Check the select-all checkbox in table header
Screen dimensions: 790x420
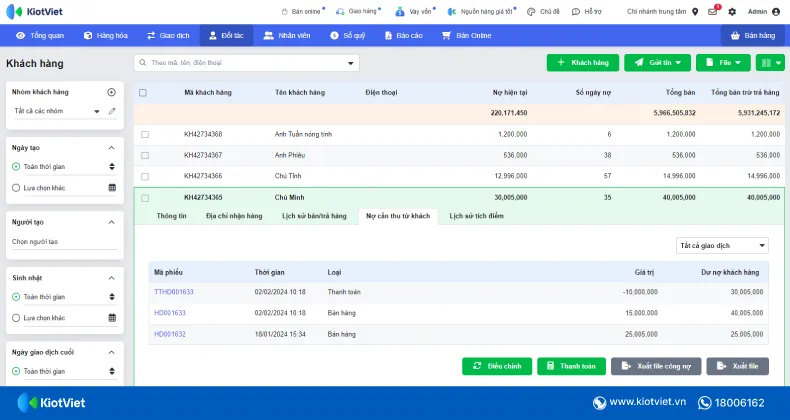143,93
